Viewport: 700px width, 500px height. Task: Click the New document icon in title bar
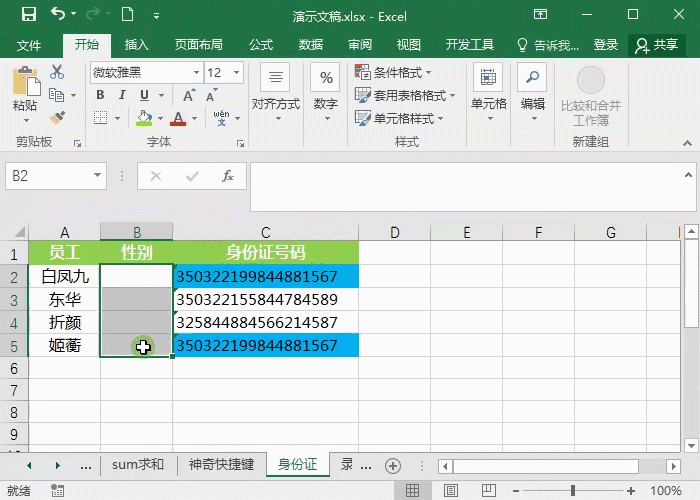128,14
